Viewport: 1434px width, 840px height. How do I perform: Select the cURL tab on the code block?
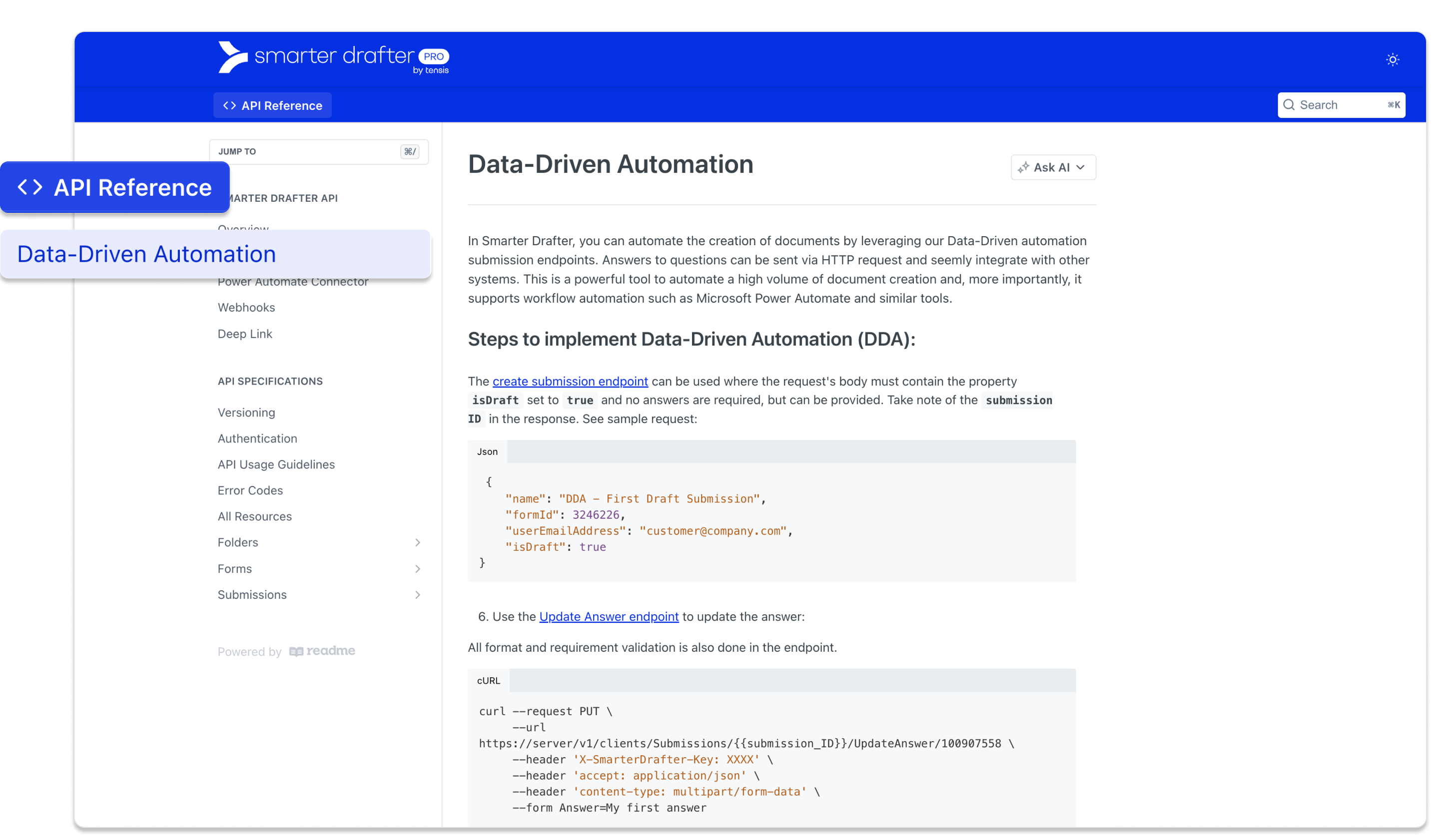click(488, 680)
